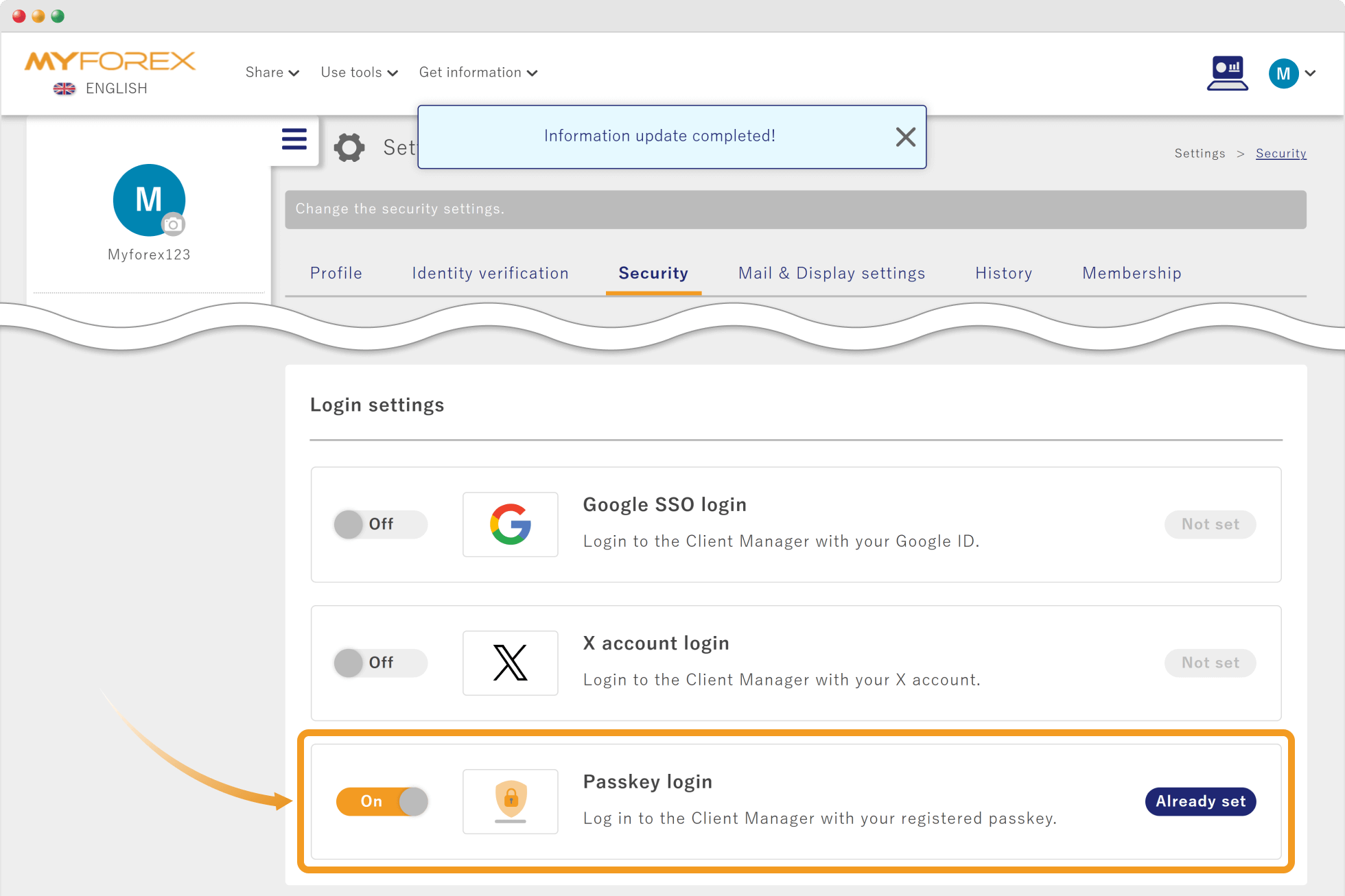The width and height of the screenshot is (1345, 896).
Task: Open Mail & Display settings tab
Action: tap(831, 273)
